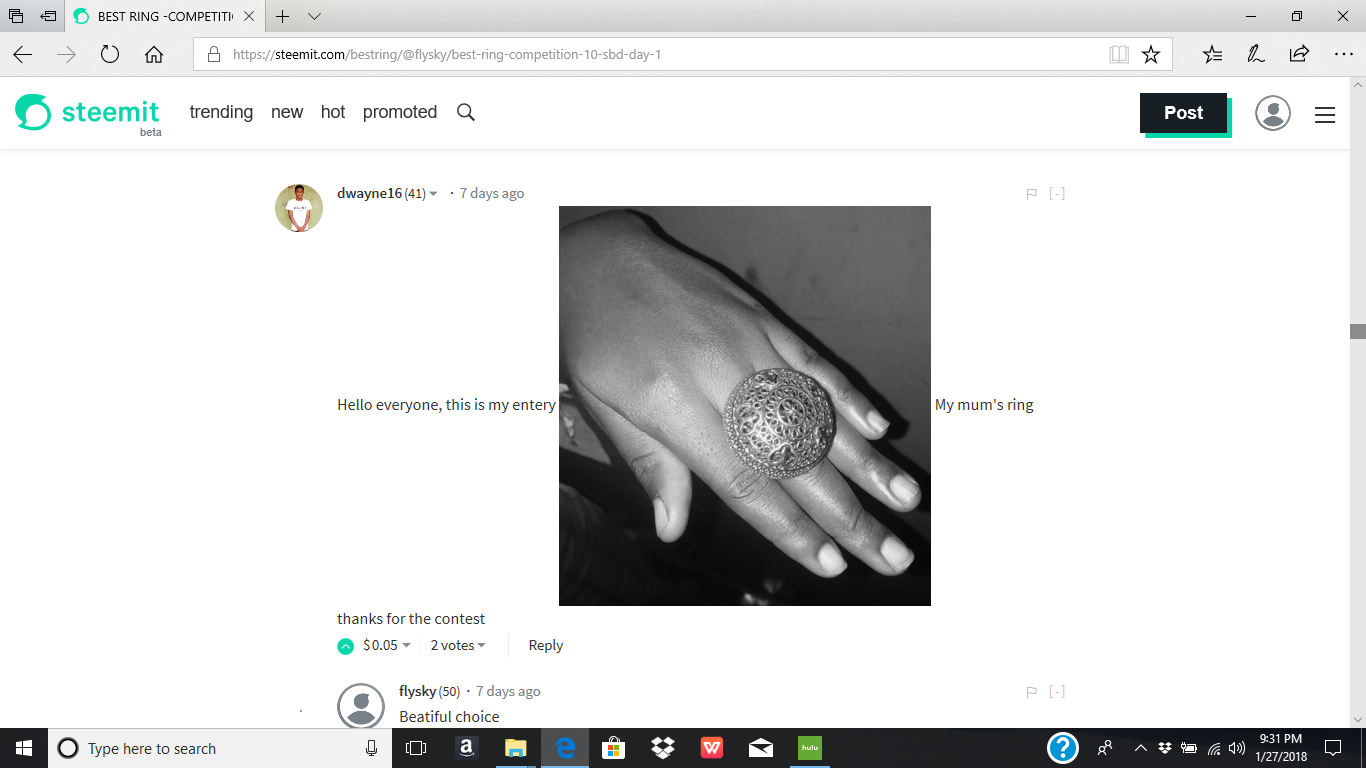Reply to dwayne16's comment

click(x=545, y=645)
